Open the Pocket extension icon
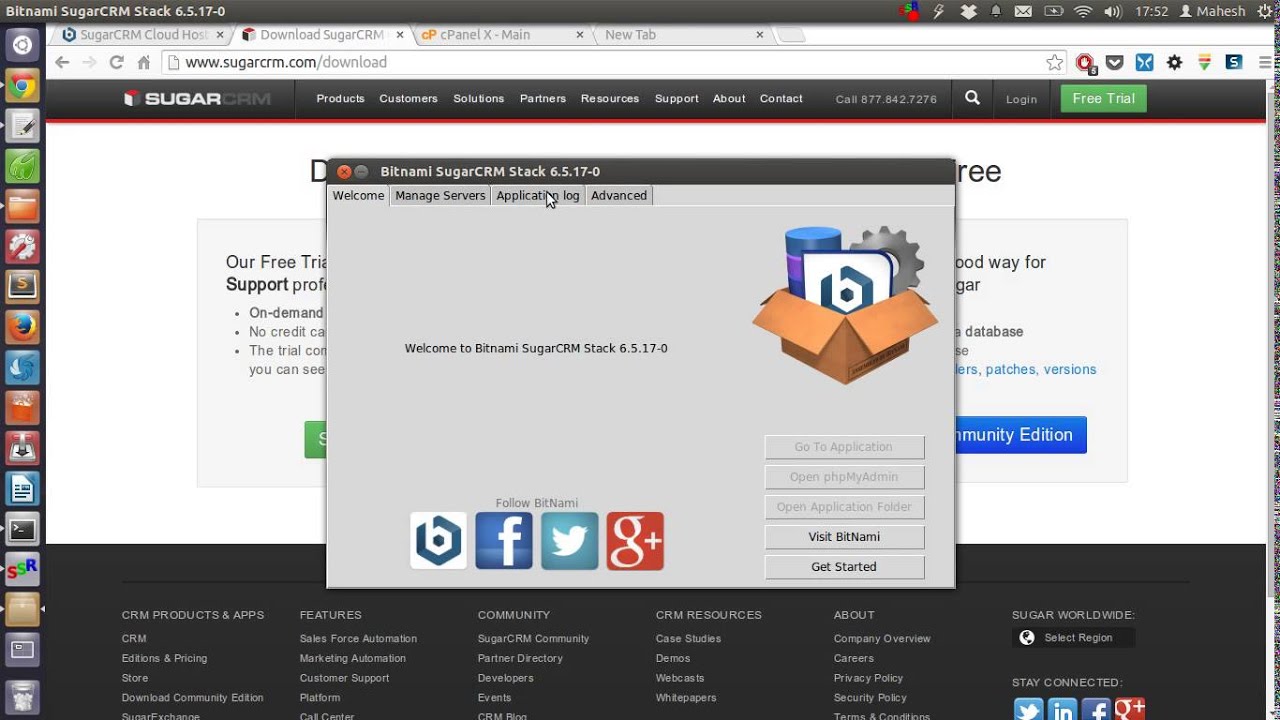The height and width of the screenshot is (720, 1280). (x=1115, y=62)
